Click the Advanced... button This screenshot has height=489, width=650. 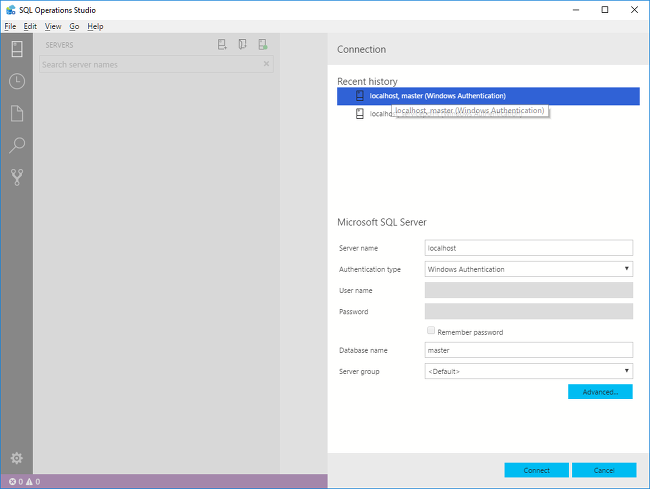[x=600, y=392]
